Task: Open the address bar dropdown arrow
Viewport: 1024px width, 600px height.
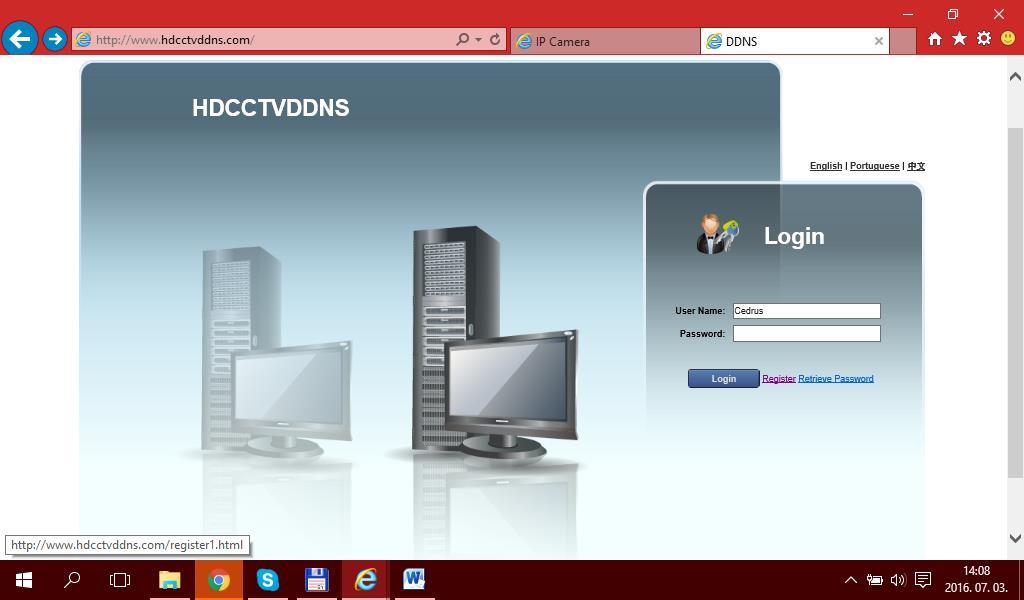Action: [x=479, y=40]
